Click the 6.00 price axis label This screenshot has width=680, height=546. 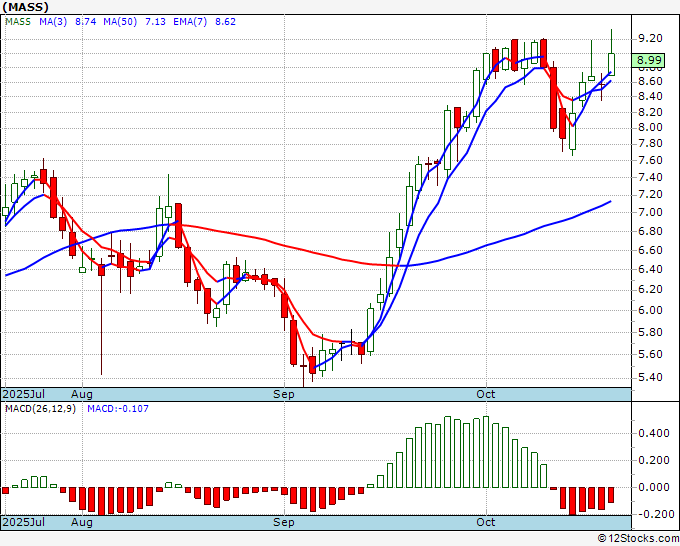tap(650, 311)
